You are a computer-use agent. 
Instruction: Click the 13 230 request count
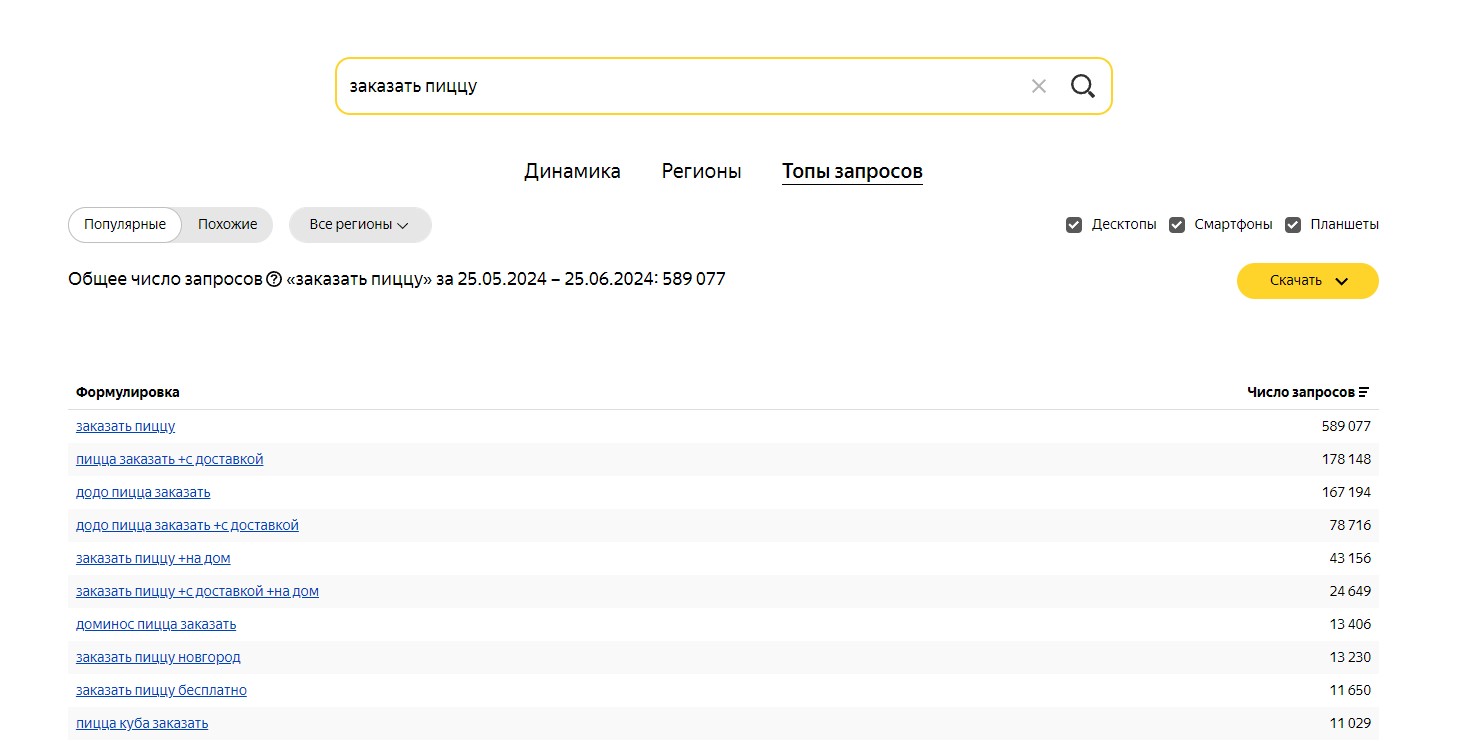1350,657
